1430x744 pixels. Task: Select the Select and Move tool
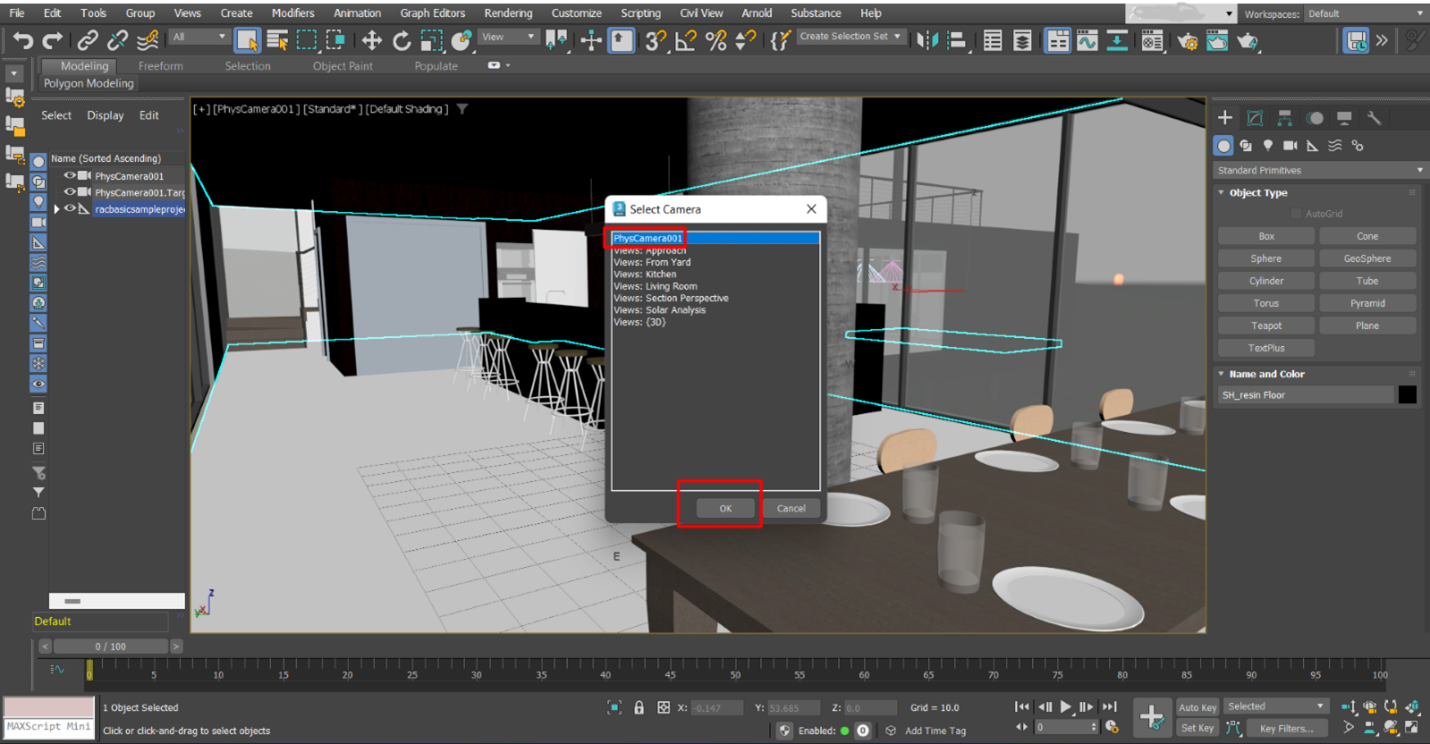coord(372,40)
